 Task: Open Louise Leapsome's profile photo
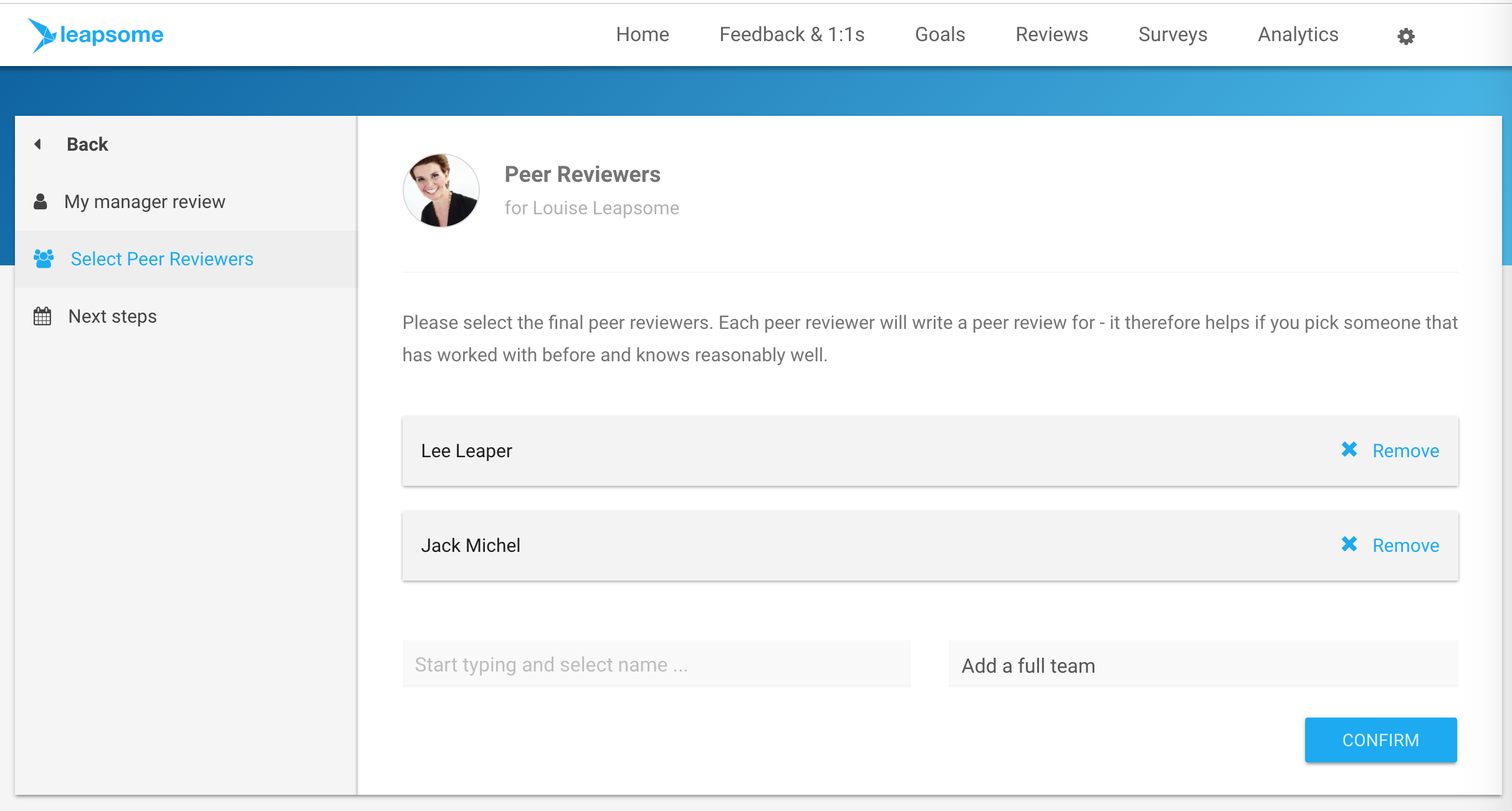[x=441, y=191]
